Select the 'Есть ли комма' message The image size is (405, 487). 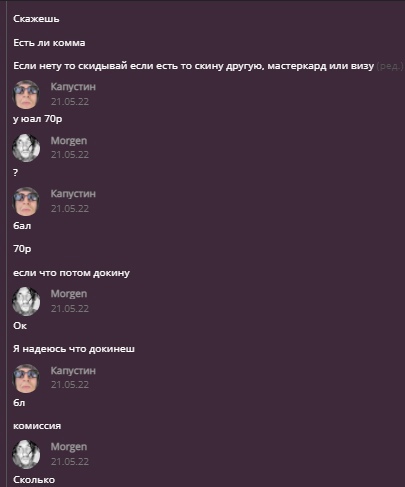click(x=49, y=43)
